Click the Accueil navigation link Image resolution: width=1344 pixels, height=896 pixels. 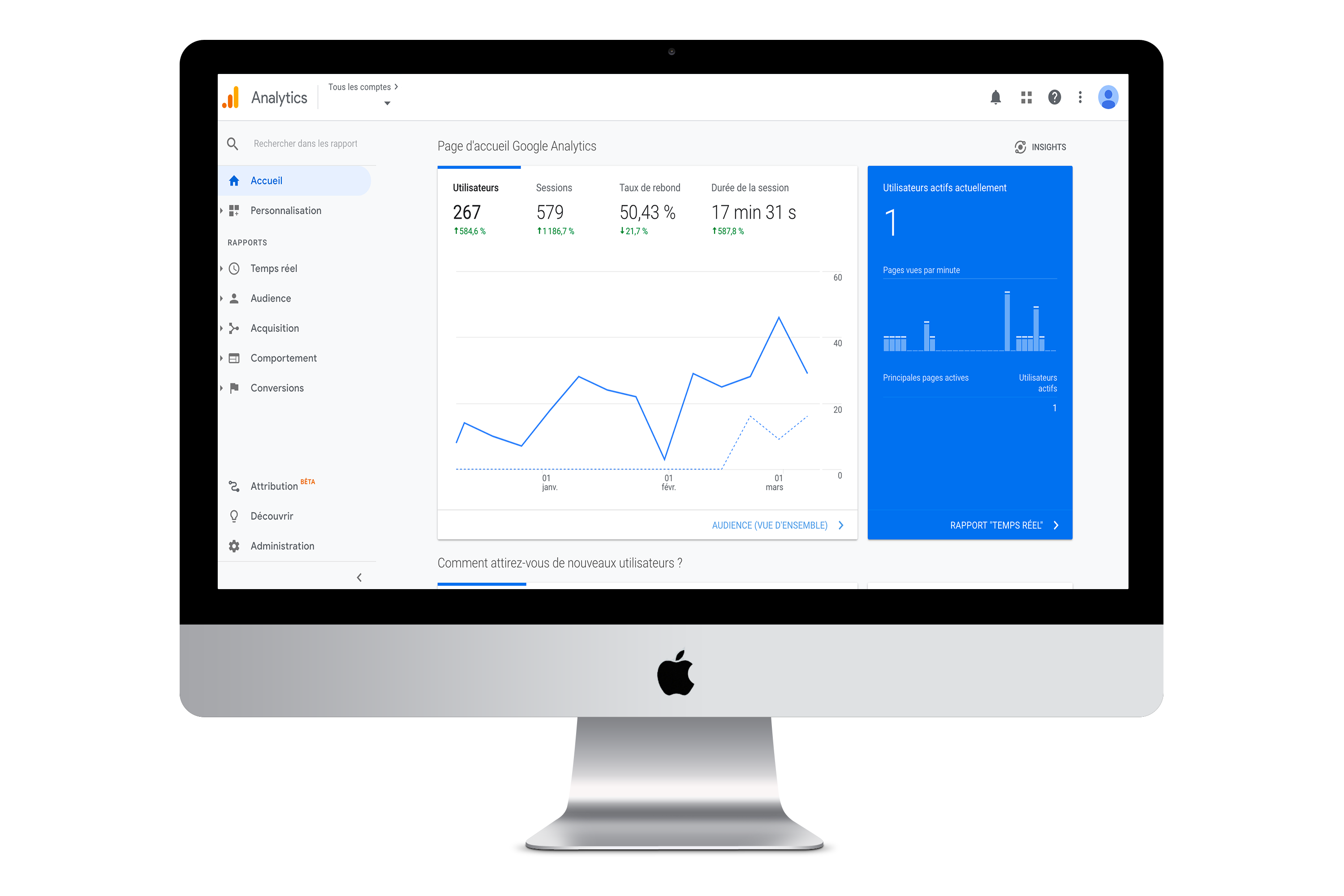pos(265,180)
